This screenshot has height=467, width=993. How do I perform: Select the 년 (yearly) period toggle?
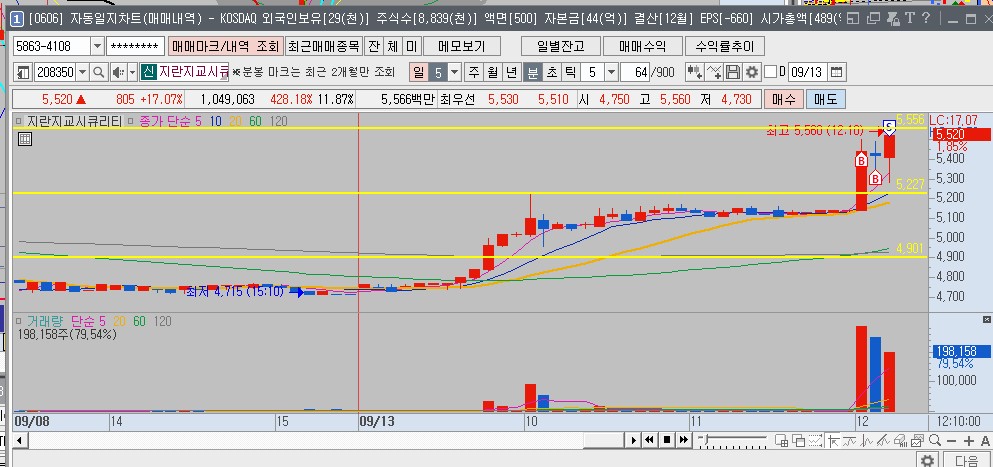click(x=512, y=72)
